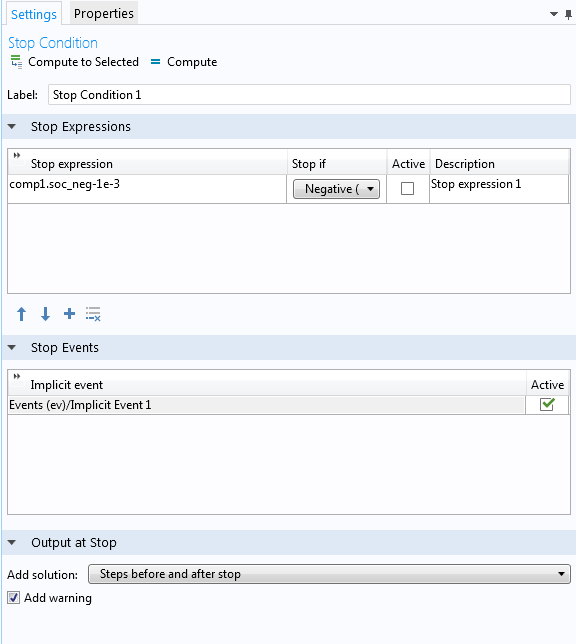Toggle the Add warning checkbox

[x=14, y=598]
